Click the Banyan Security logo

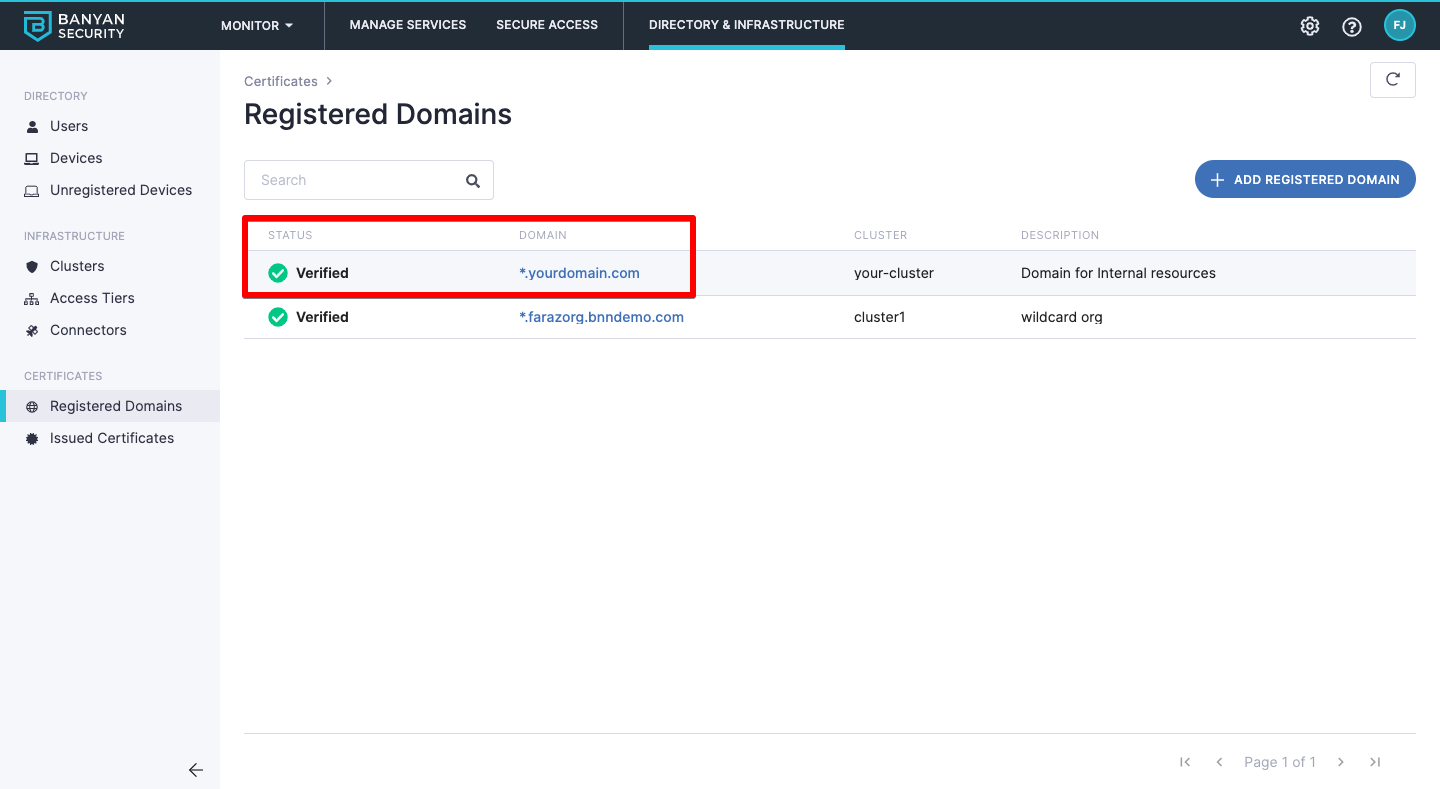pos(74,25)
